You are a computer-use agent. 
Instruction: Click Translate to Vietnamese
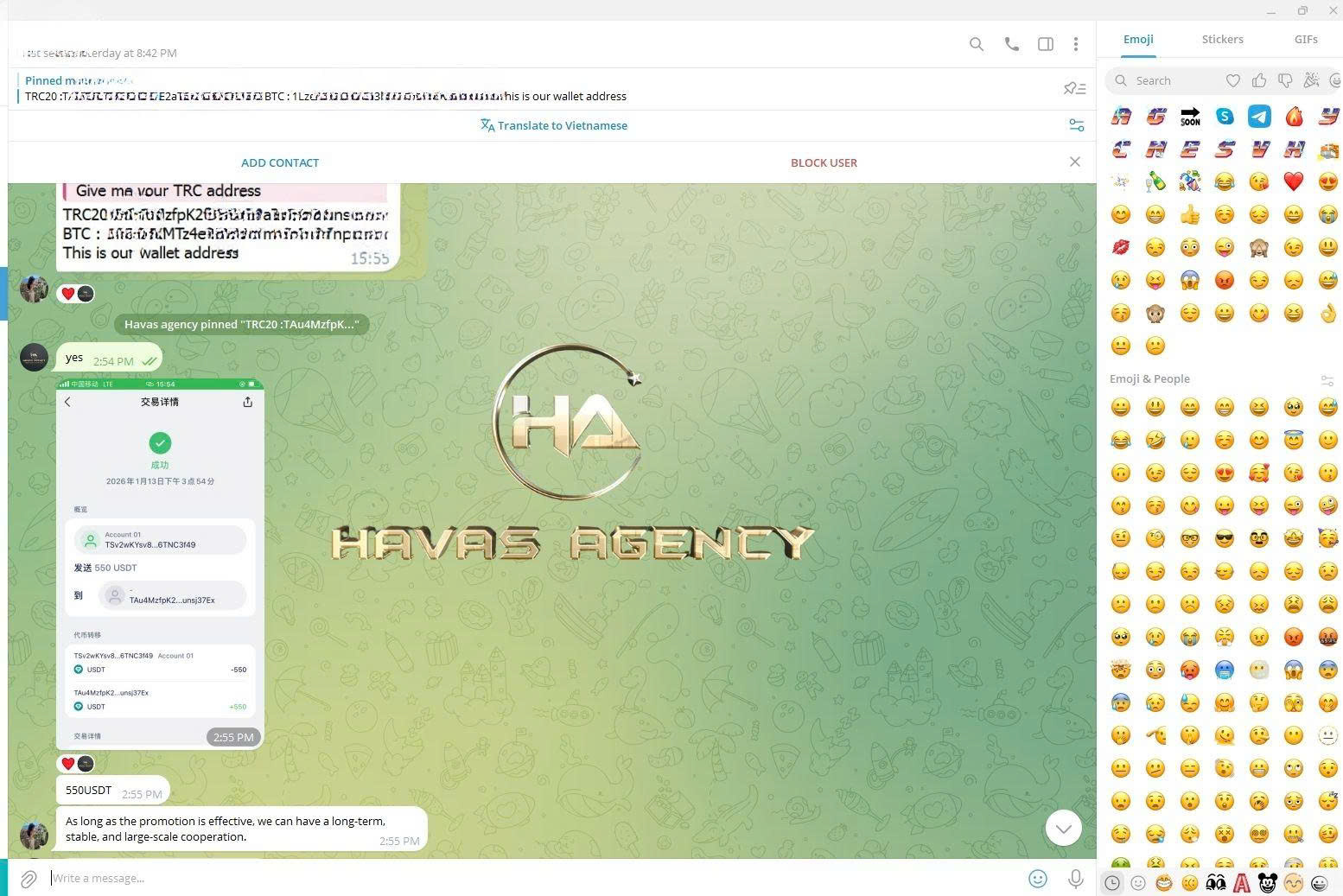click(x=554, y=125)
